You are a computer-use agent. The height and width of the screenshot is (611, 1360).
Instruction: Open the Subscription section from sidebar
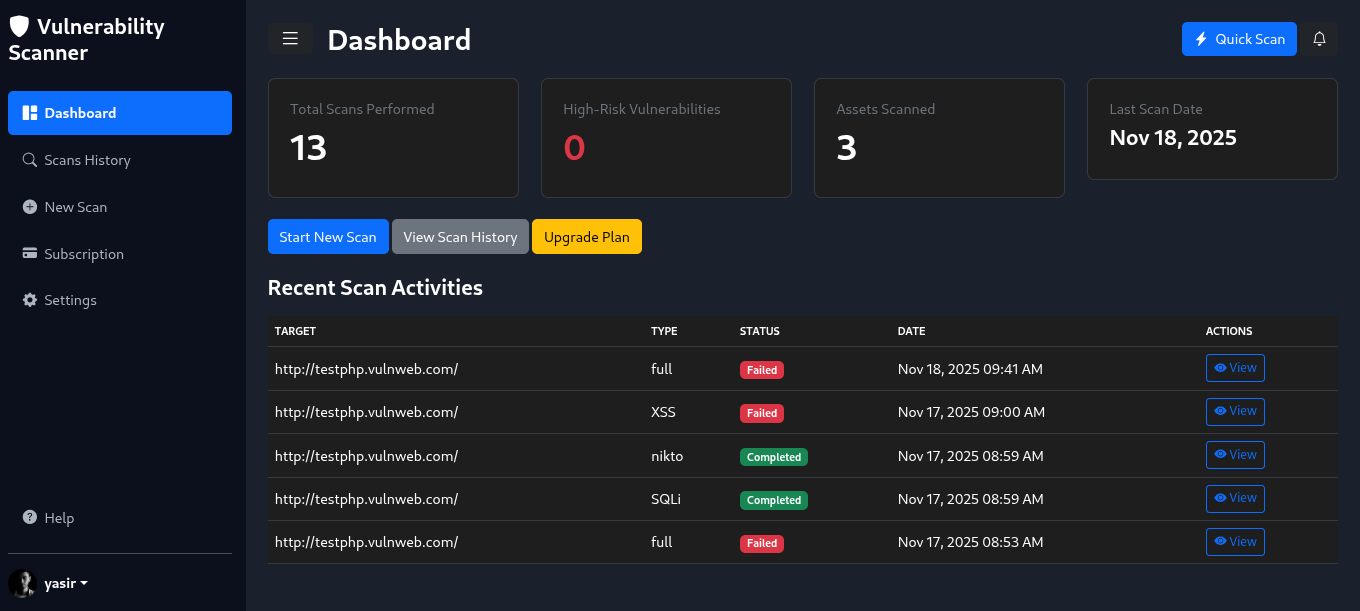(x=84, y=254)
